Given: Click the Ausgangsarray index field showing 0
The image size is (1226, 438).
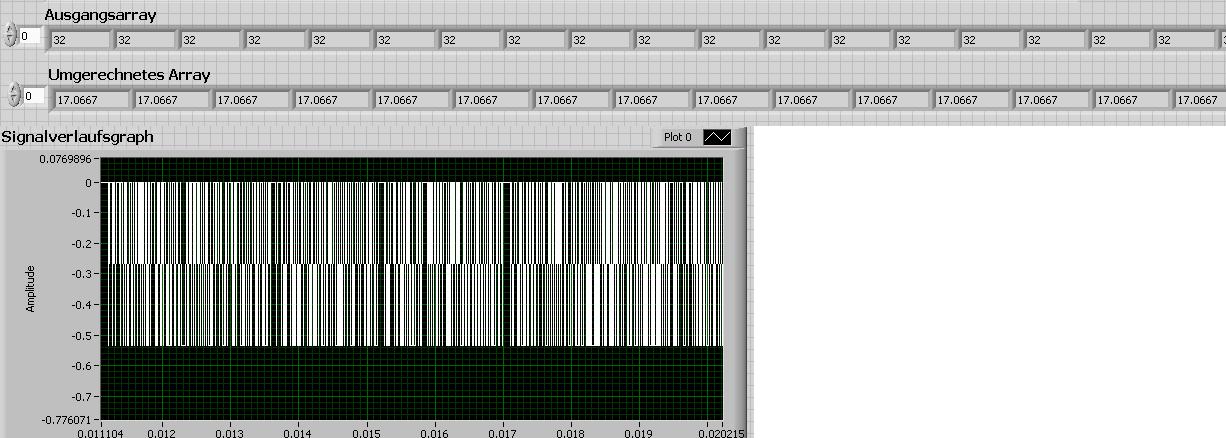Looking at the screenshot, I should point(30,36).
